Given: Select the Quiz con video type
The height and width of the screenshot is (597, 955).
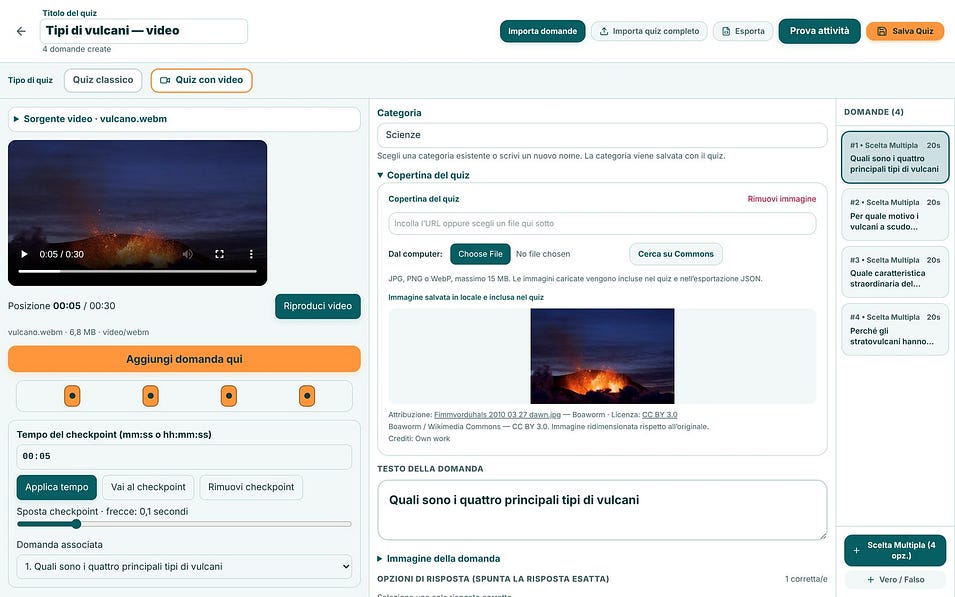Looking at the screenshot, I should pyautogui.click(x=202, y=80).
